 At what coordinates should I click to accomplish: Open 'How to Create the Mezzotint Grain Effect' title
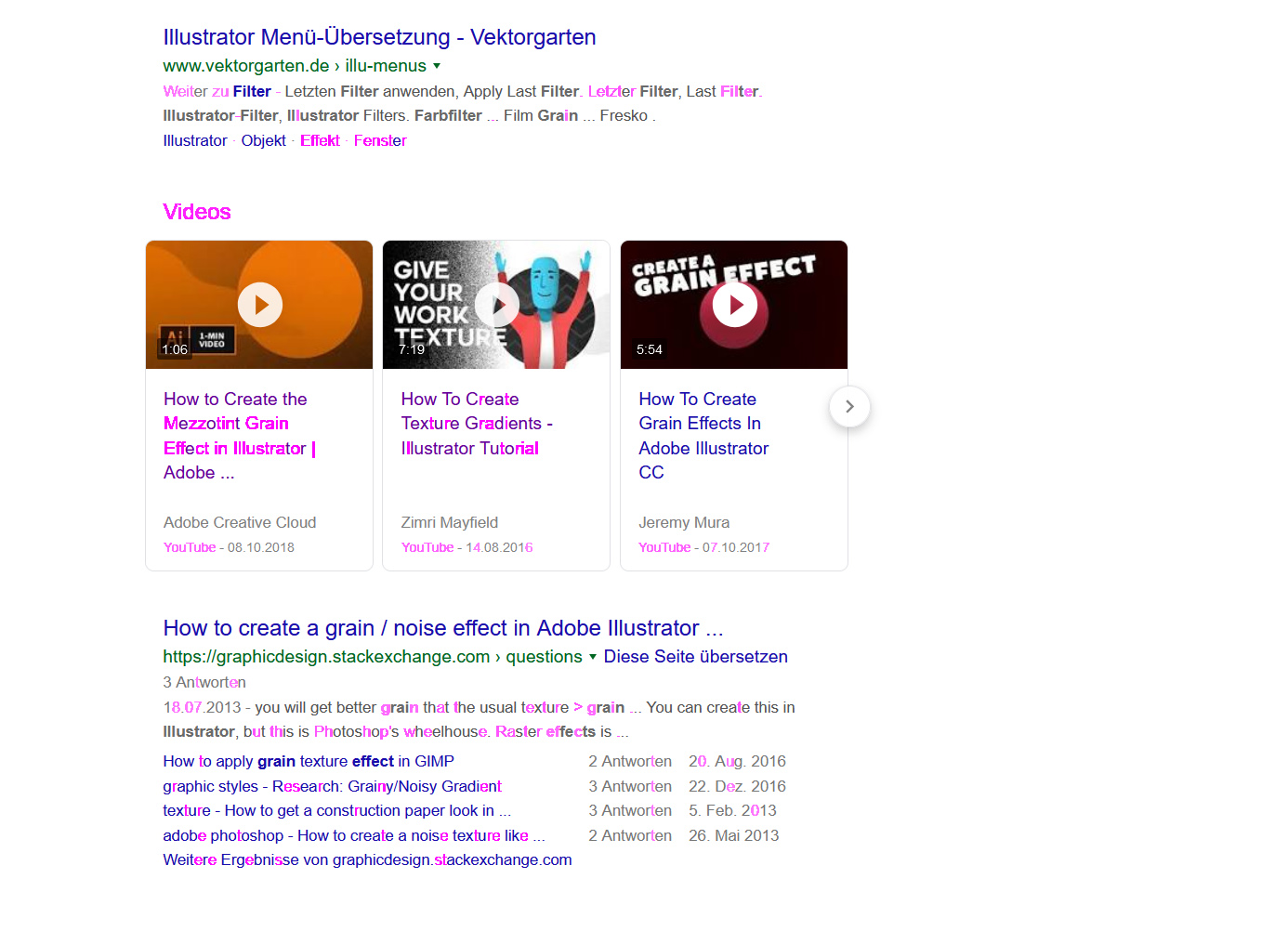tap(240, 436)
